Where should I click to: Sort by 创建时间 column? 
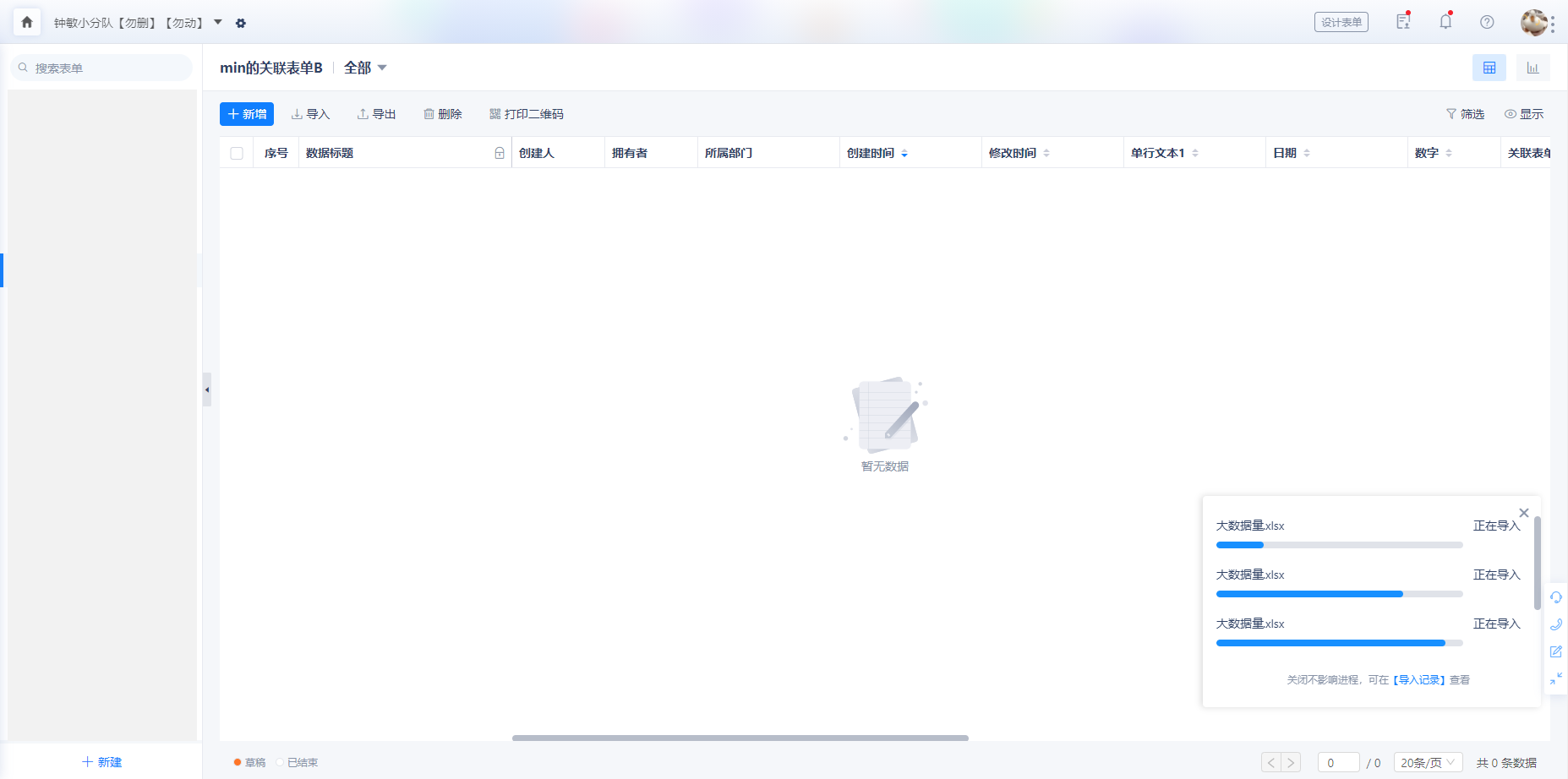(x=904, y=153)
